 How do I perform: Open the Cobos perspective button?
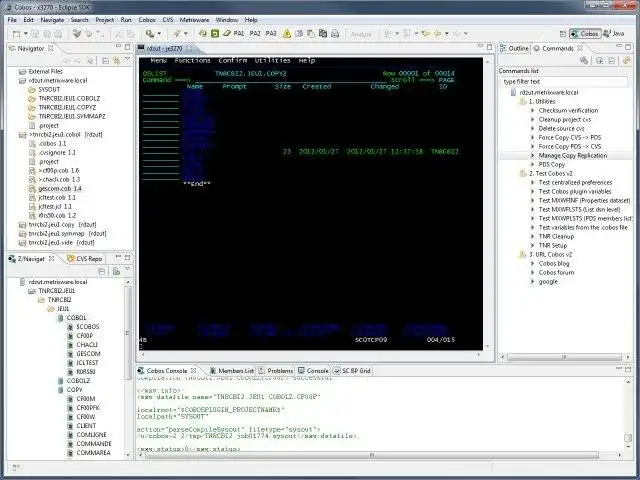pos(586,33)
